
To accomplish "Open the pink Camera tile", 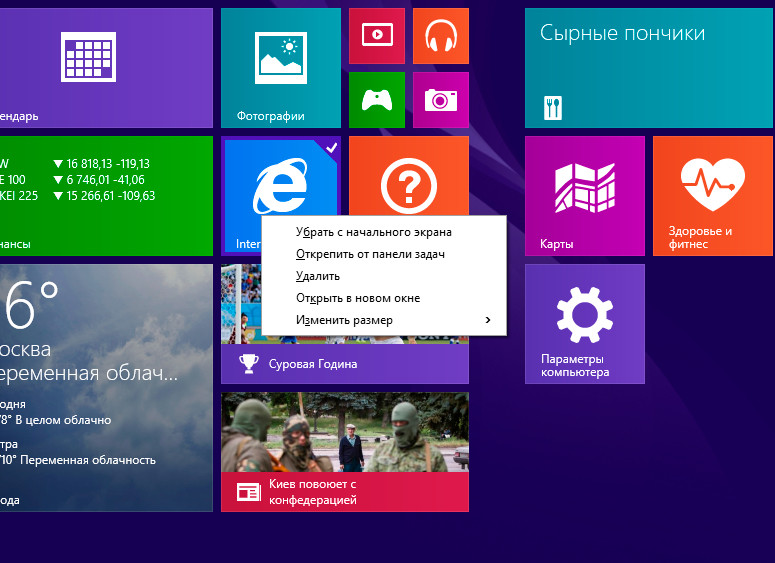I will [440, 99].
